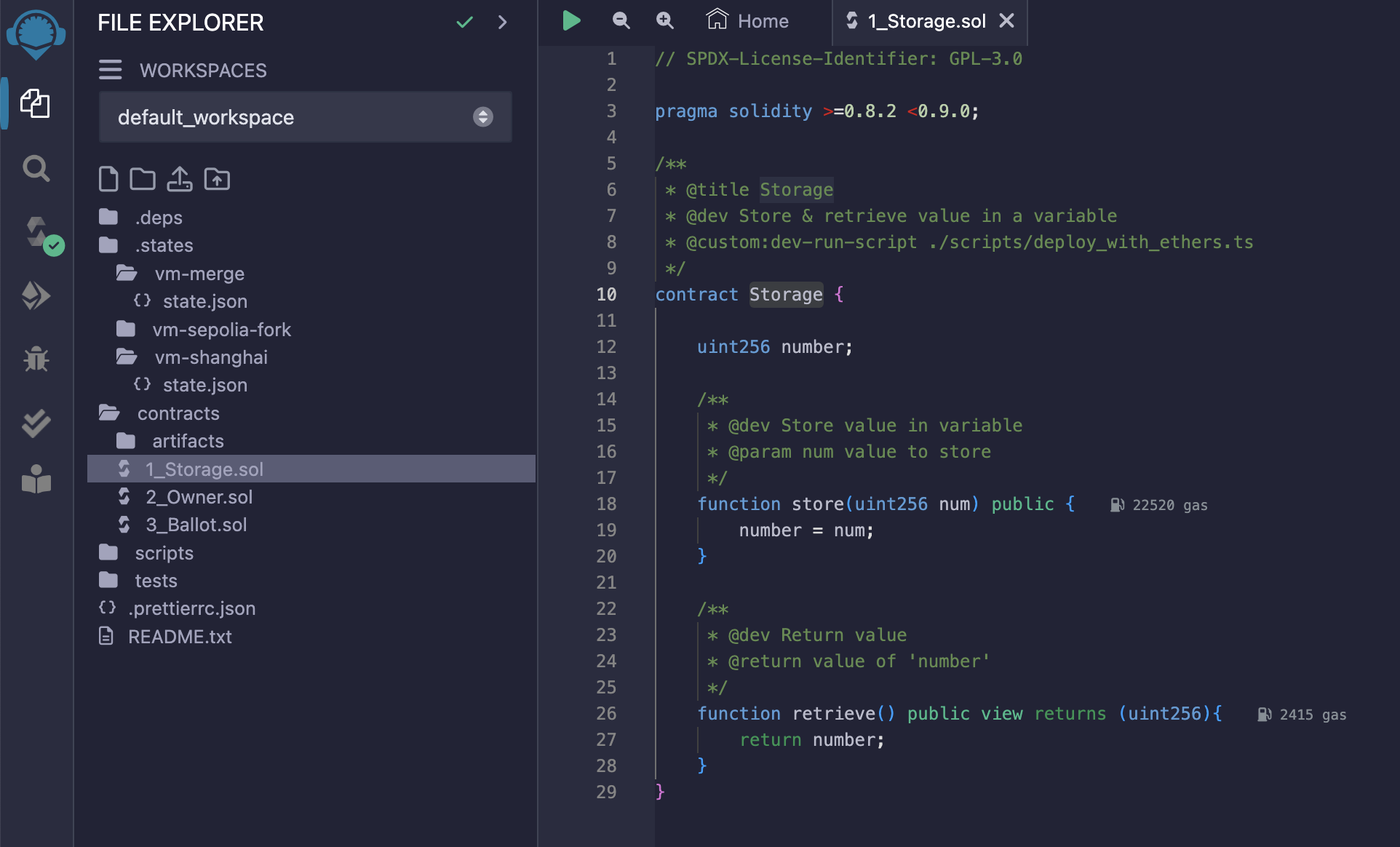Close the 1_Storage.sol tab

pyautogui.click(x=1007, y=21)
